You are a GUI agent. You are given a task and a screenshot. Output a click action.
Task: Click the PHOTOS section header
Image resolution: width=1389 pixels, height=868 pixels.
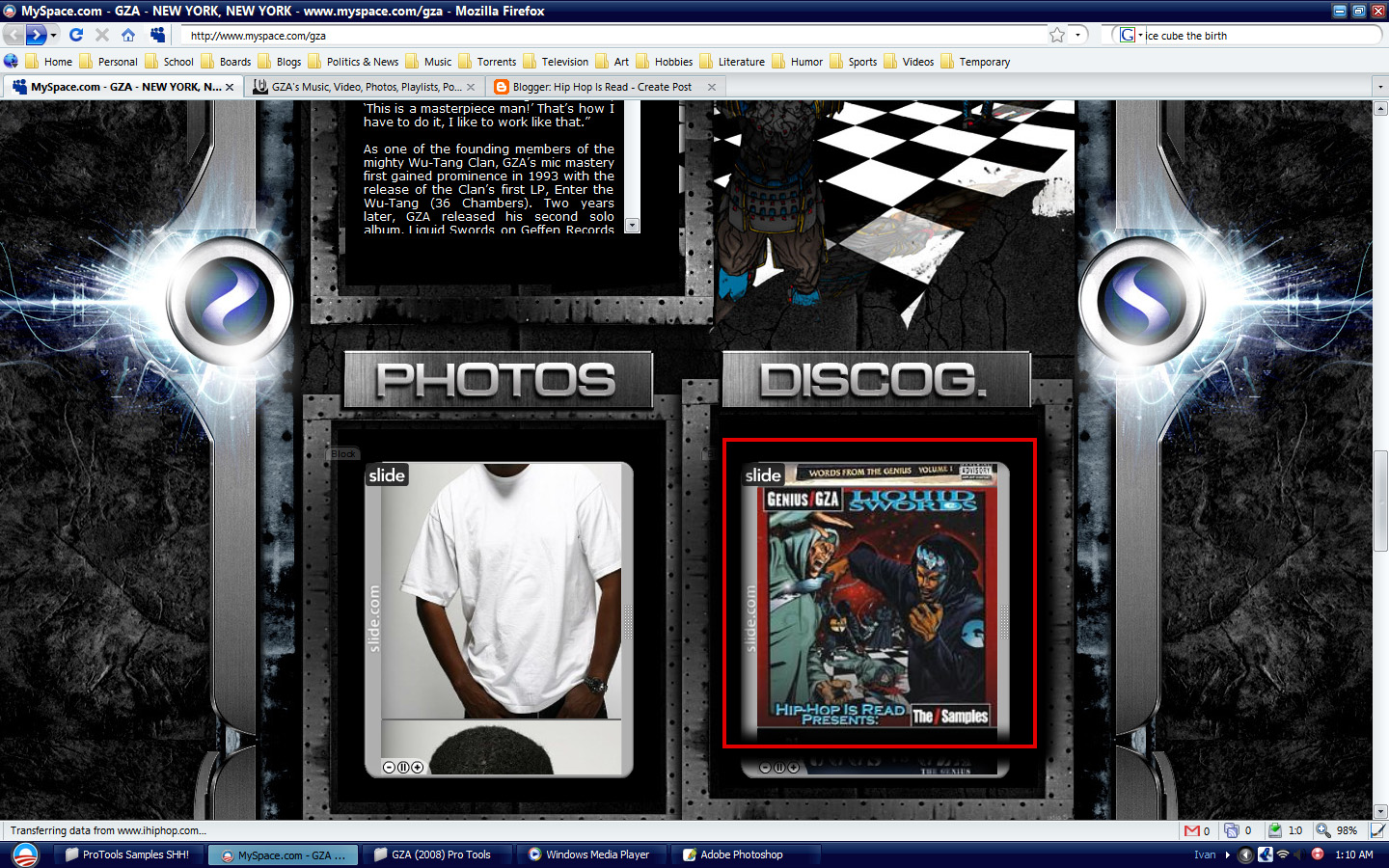click(x=498, y=380)
